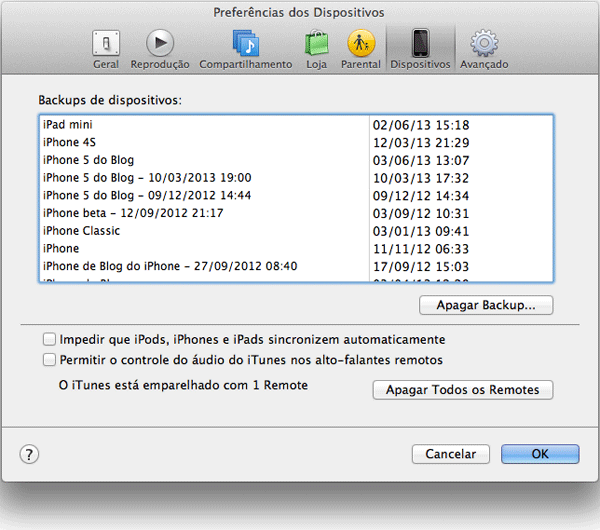
Task: Toggle Permitir o controle do áudio checkbox
Action: 49,360
